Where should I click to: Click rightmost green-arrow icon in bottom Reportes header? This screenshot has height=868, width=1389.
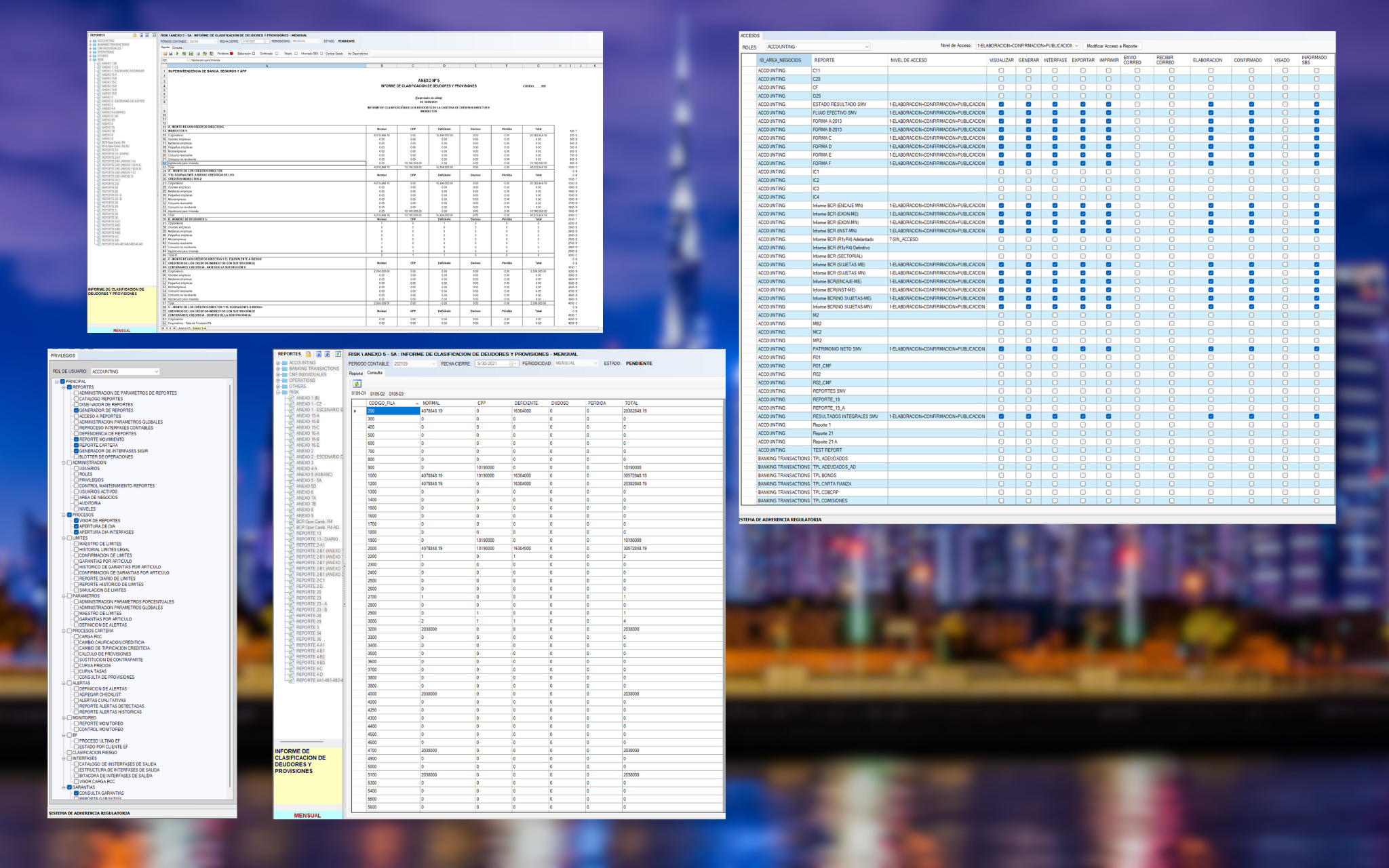coord(338,354)
